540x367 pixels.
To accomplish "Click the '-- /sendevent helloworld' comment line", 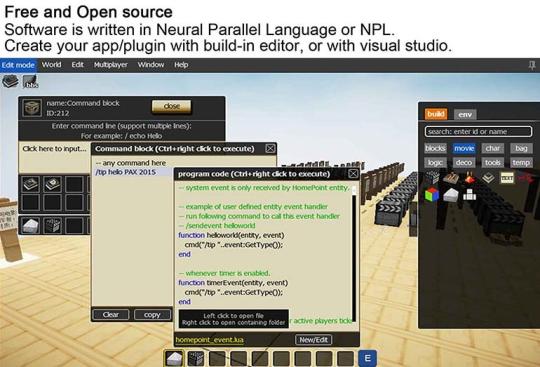I will click(x=217, y=226).
